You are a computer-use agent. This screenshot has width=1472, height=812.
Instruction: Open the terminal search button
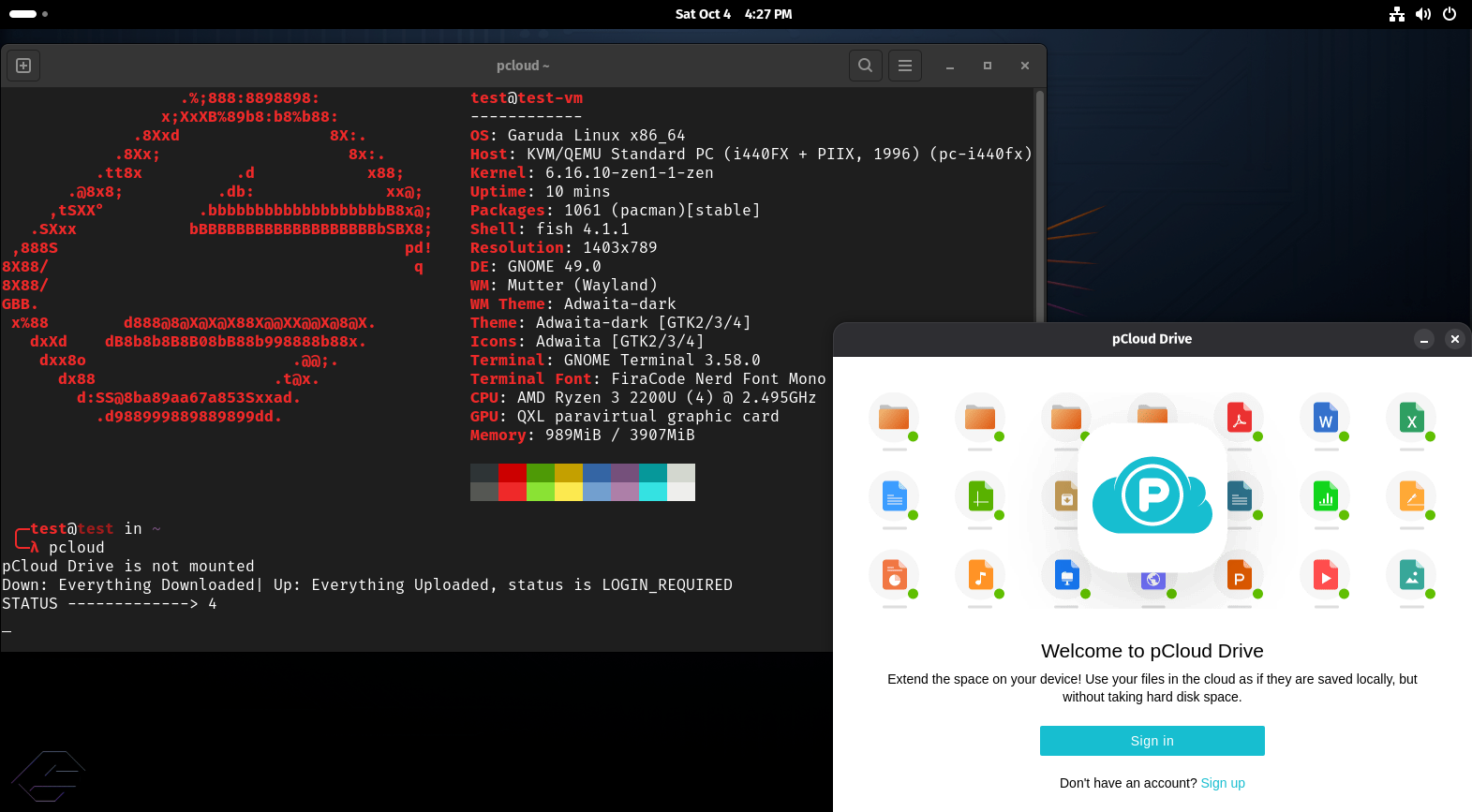pos(865,66)
